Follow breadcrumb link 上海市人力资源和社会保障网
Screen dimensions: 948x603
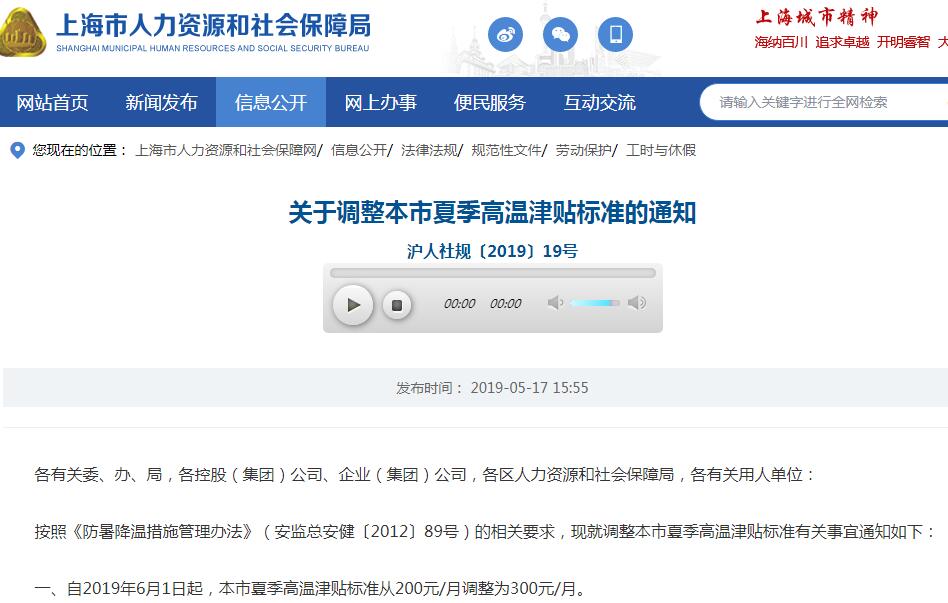tap(226, 150)
